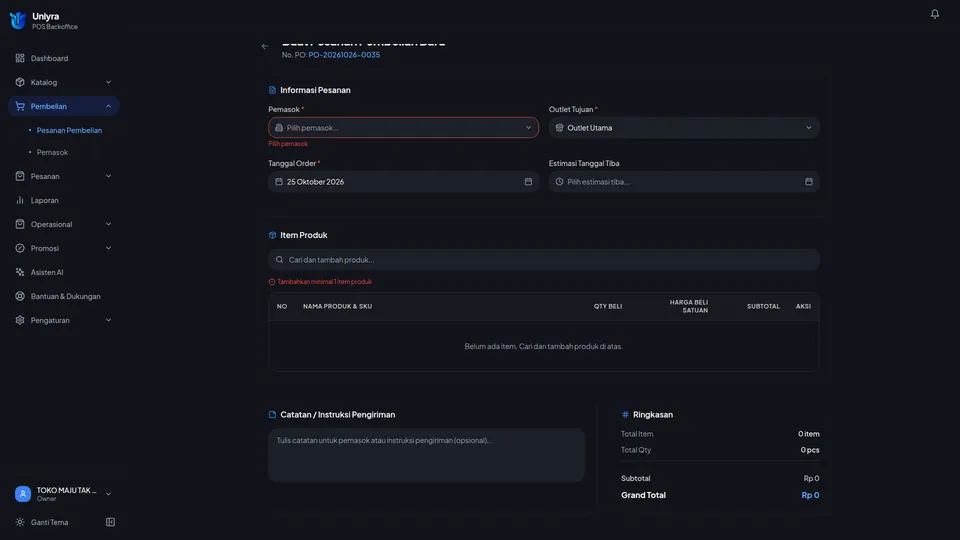The image size is (960, 540).
Task: Click the search icon in product field
Action: tap(279, 260)
